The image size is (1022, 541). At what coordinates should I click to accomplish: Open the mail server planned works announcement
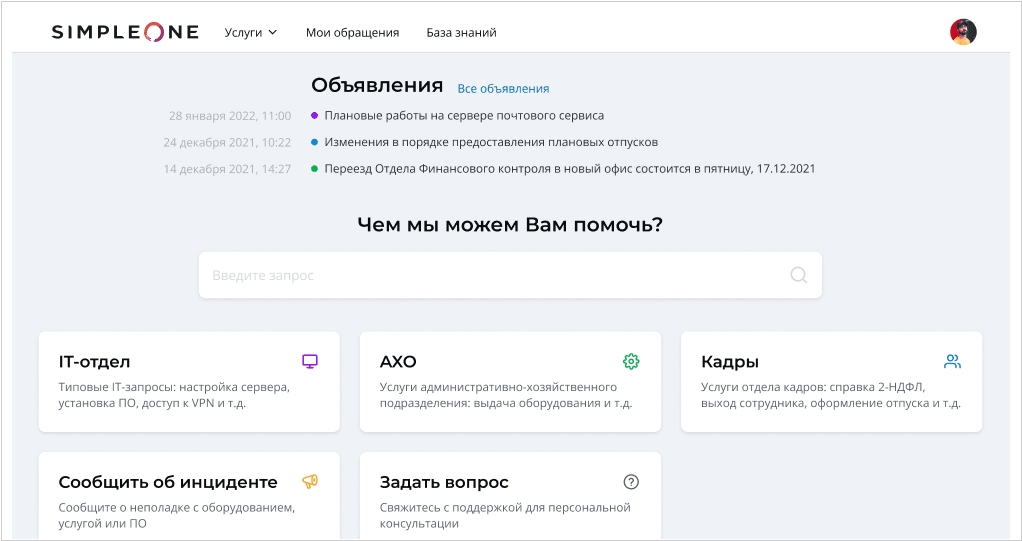point(464,115)
